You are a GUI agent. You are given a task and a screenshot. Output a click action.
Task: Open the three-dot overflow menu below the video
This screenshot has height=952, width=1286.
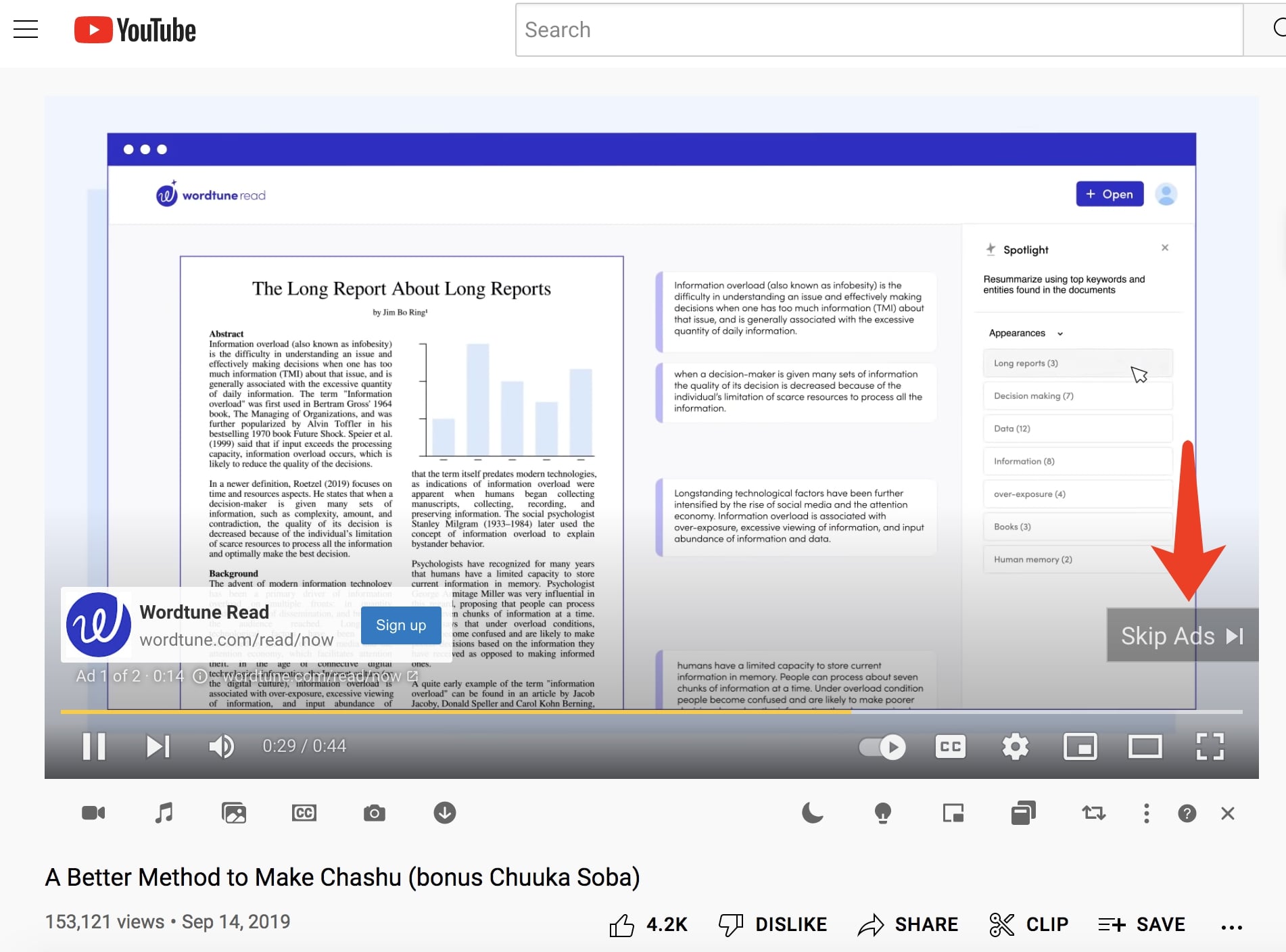[1146, 813]
